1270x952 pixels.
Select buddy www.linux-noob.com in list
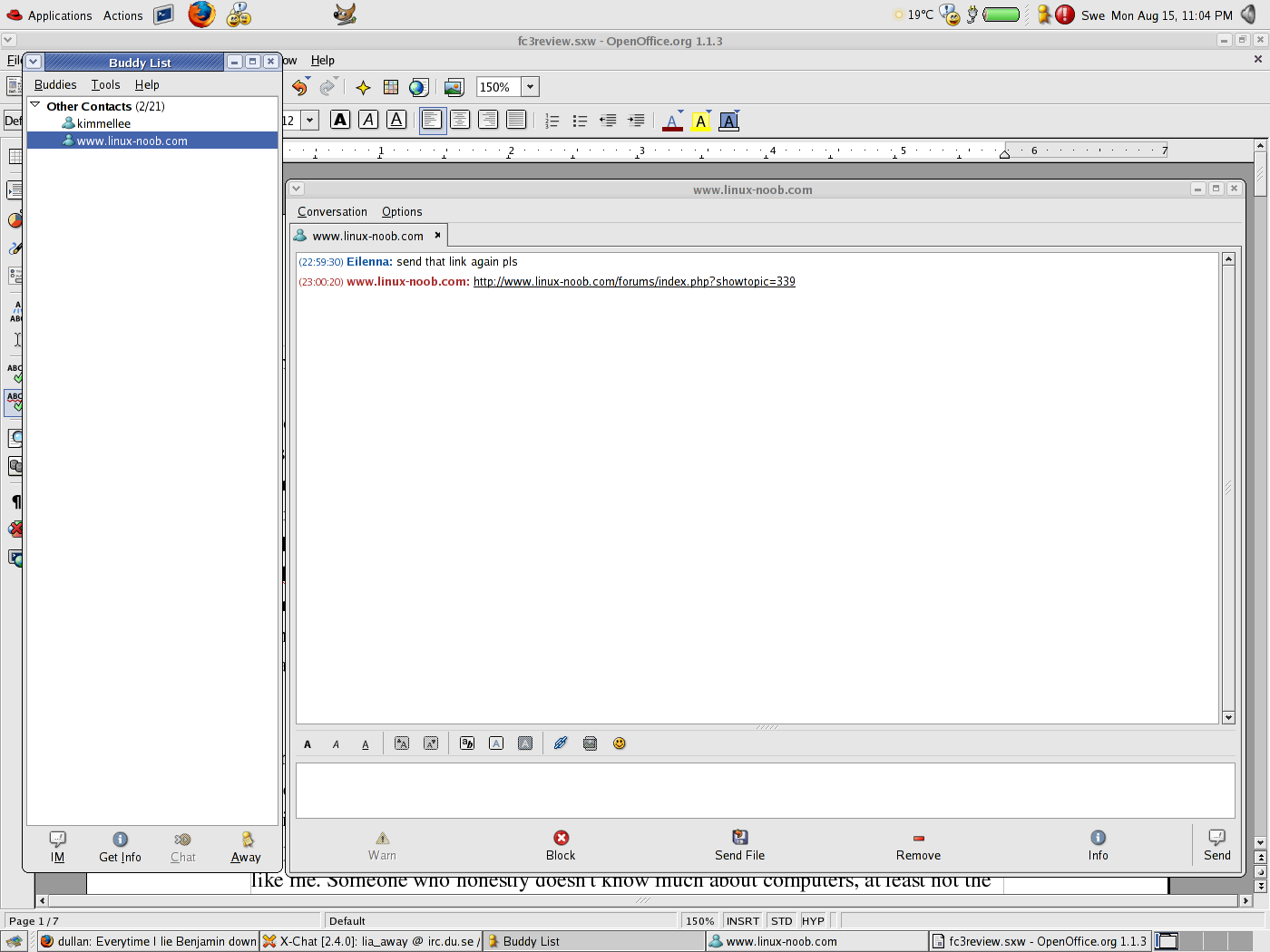(x=152, y=141)
